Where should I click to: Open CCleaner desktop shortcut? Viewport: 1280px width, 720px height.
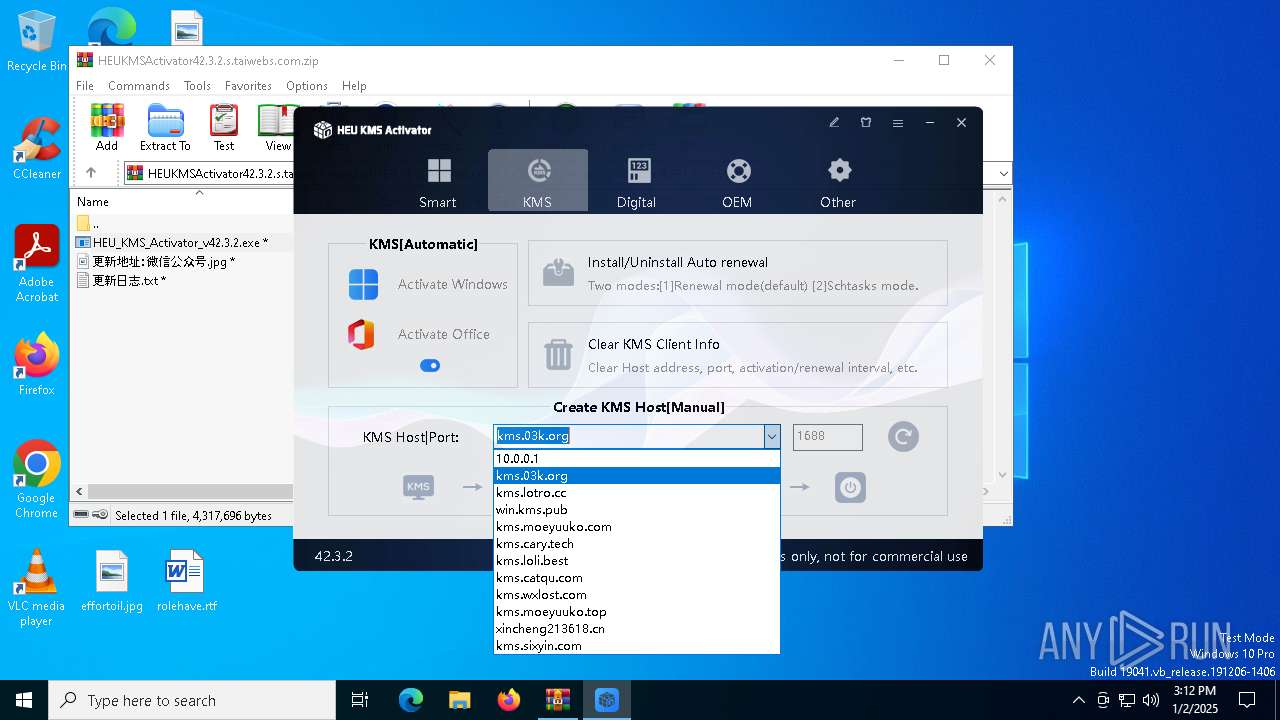pyautogui.click(x=37, y=148)
